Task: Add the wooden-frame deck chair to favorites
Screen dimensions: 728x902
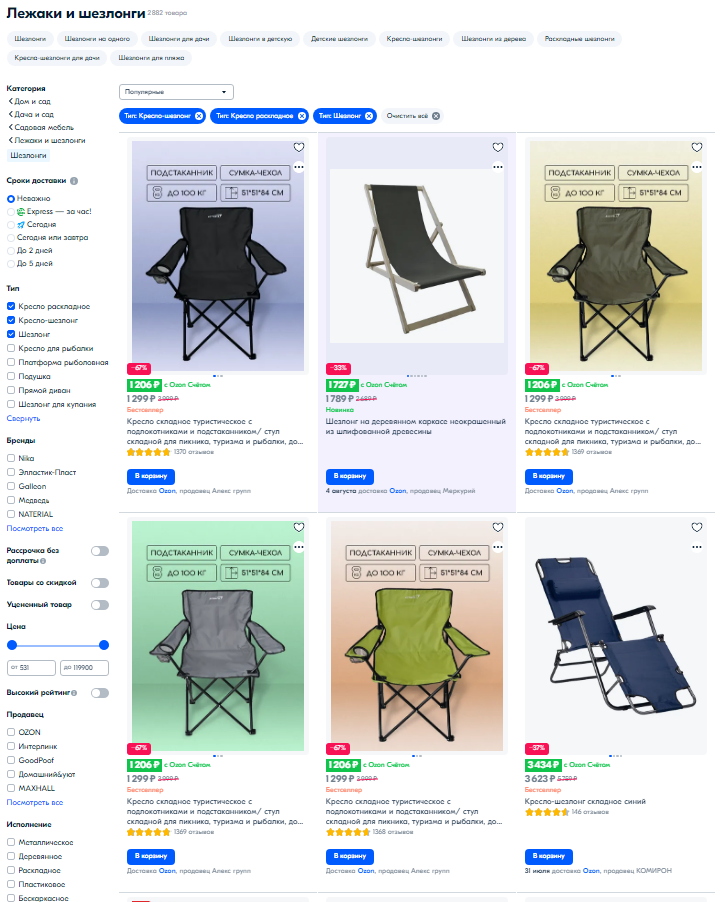Action: (x=497, y=147)
